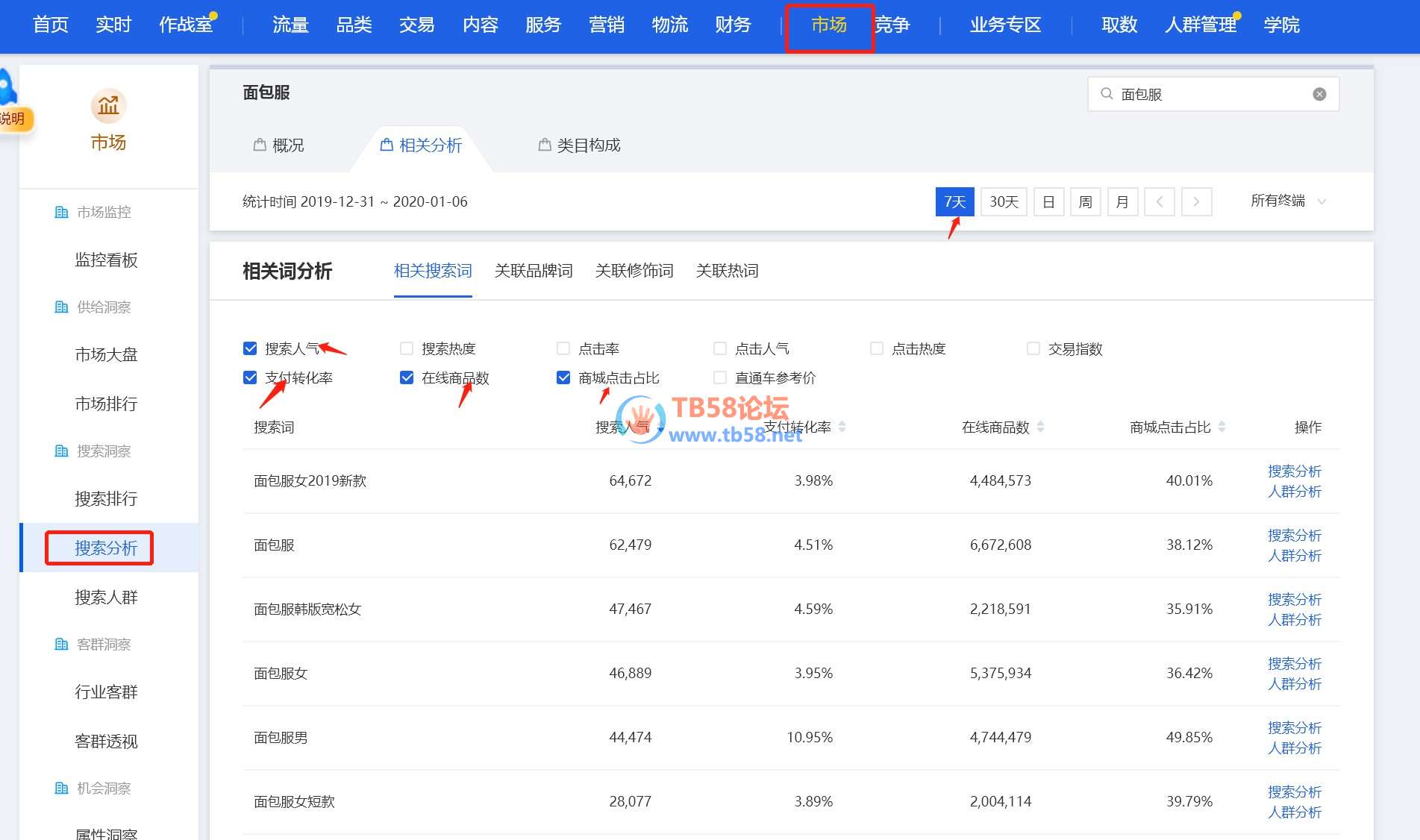Sort by 支付转化率 column arrows
The height and width of the screenshot is (840, 1420).
click(x=842, y=427)
